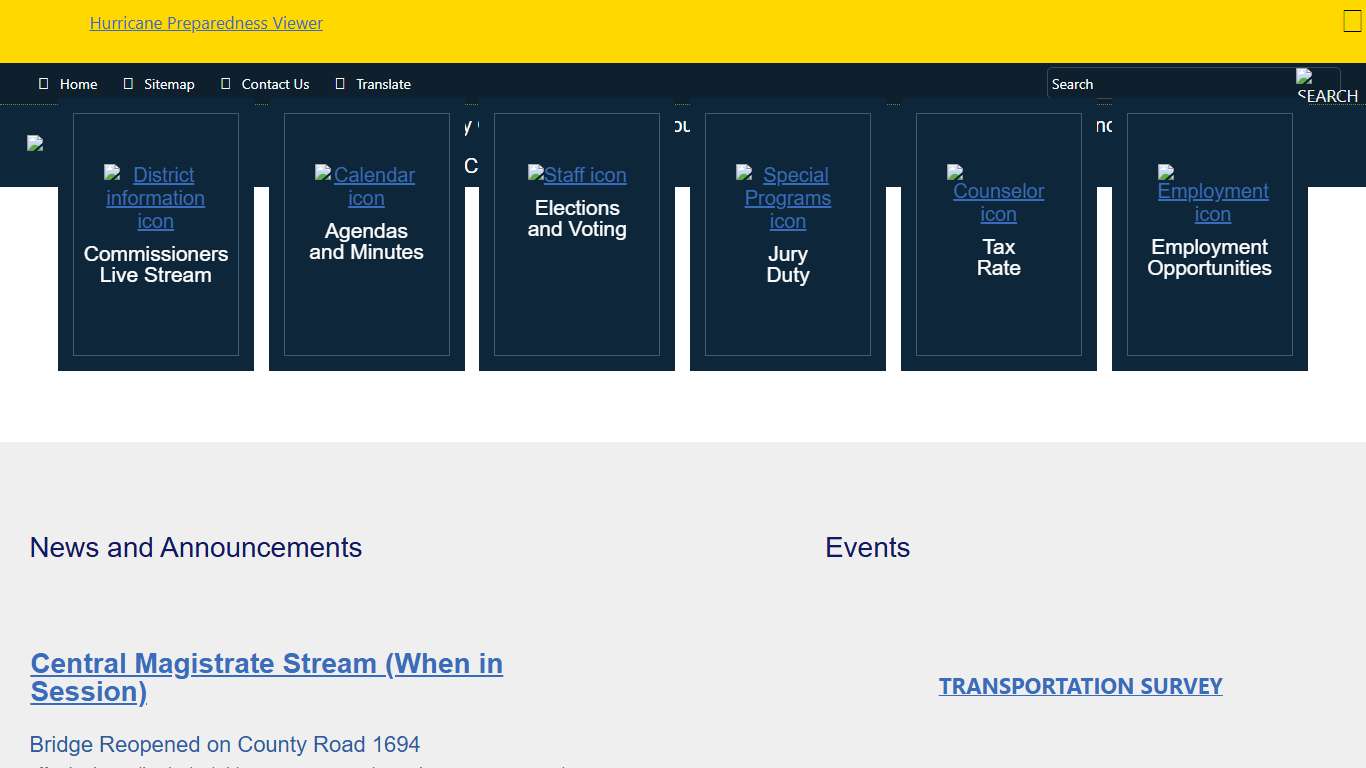Viewport: 1366px width, 768px height.
Task: Click the site logo at left
Action: [35, 143]
